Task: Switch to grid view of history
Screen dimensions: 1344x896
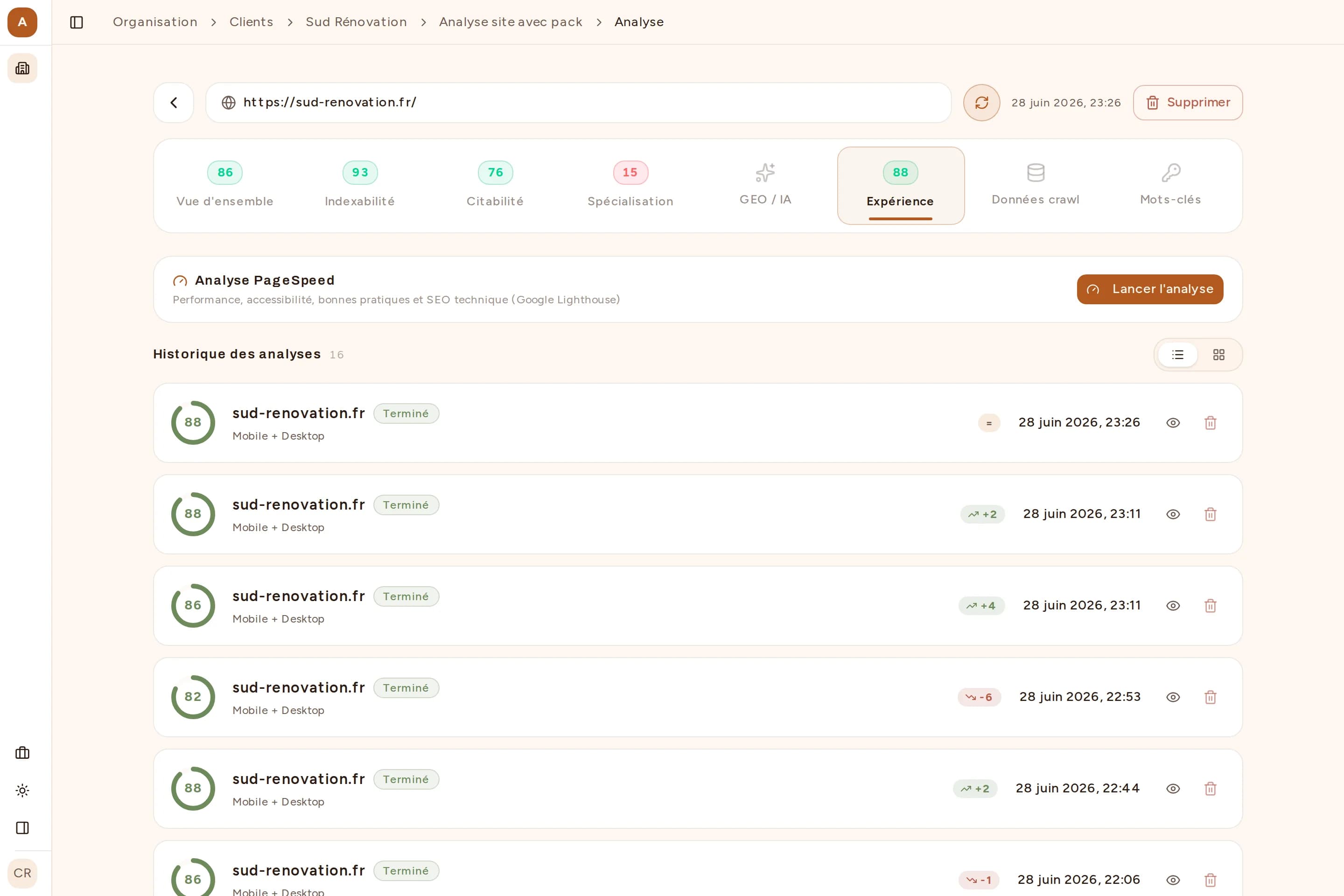Action: (x=1218, y=355)
